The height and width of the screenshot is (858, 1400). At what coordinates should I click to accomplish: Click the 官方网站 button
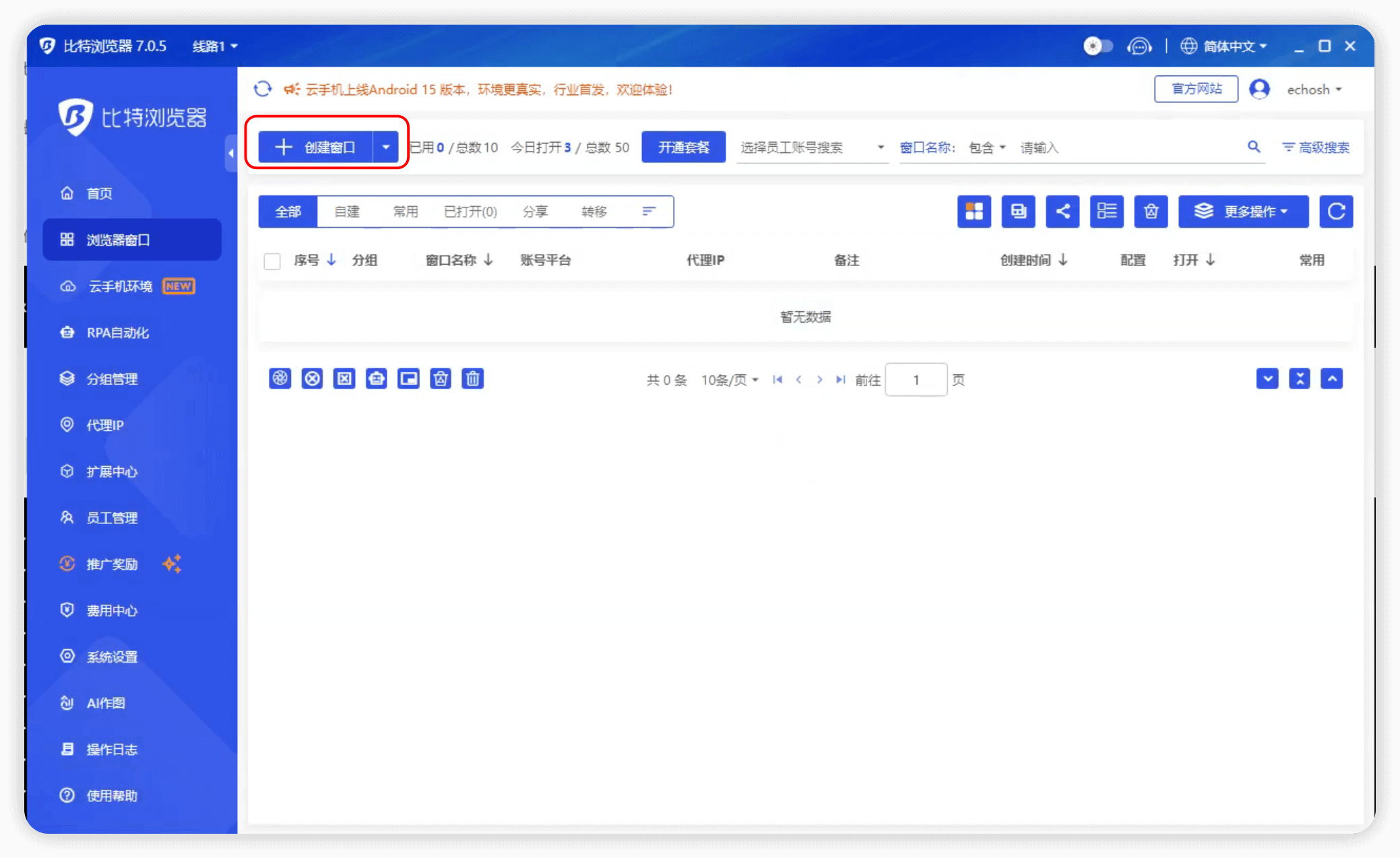[1195, 89]
